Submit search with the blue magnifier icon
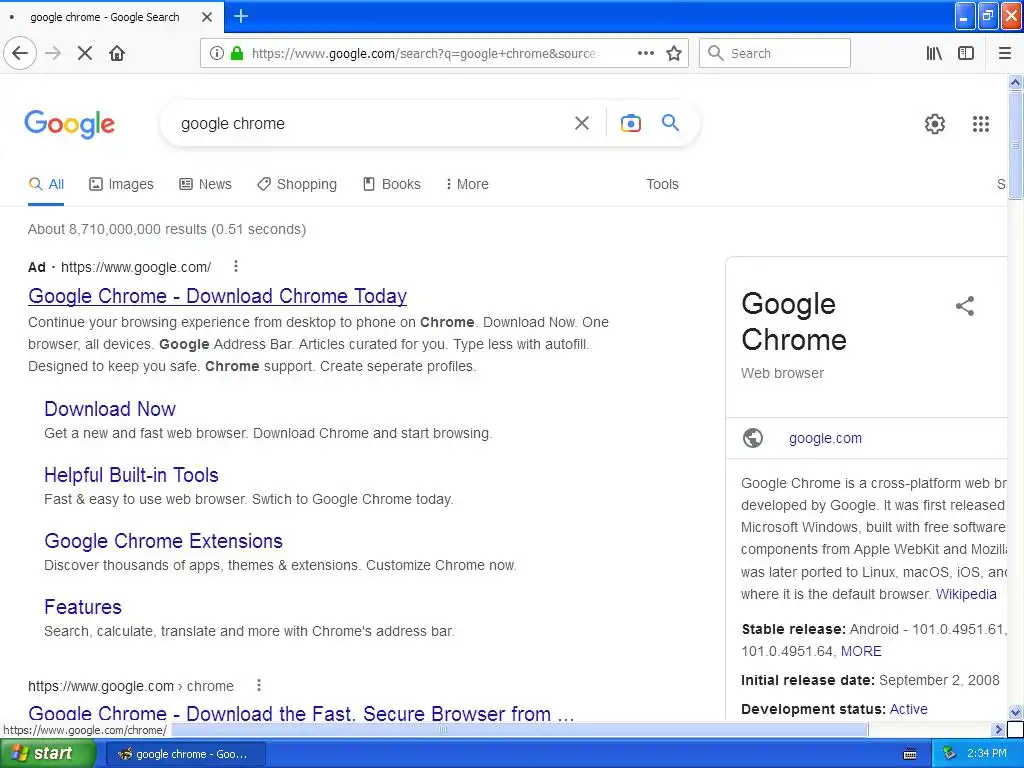Screen dimensions: 1024x768 pyautogui.click(x=670, y=122)
